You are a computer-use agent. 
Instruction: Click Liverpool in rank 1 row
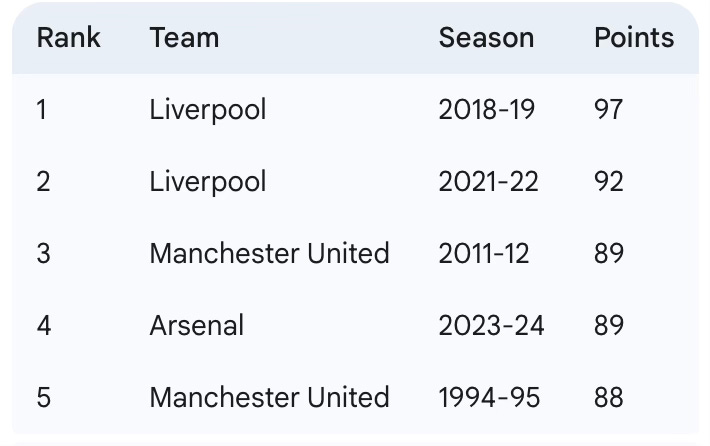(208, 110)
